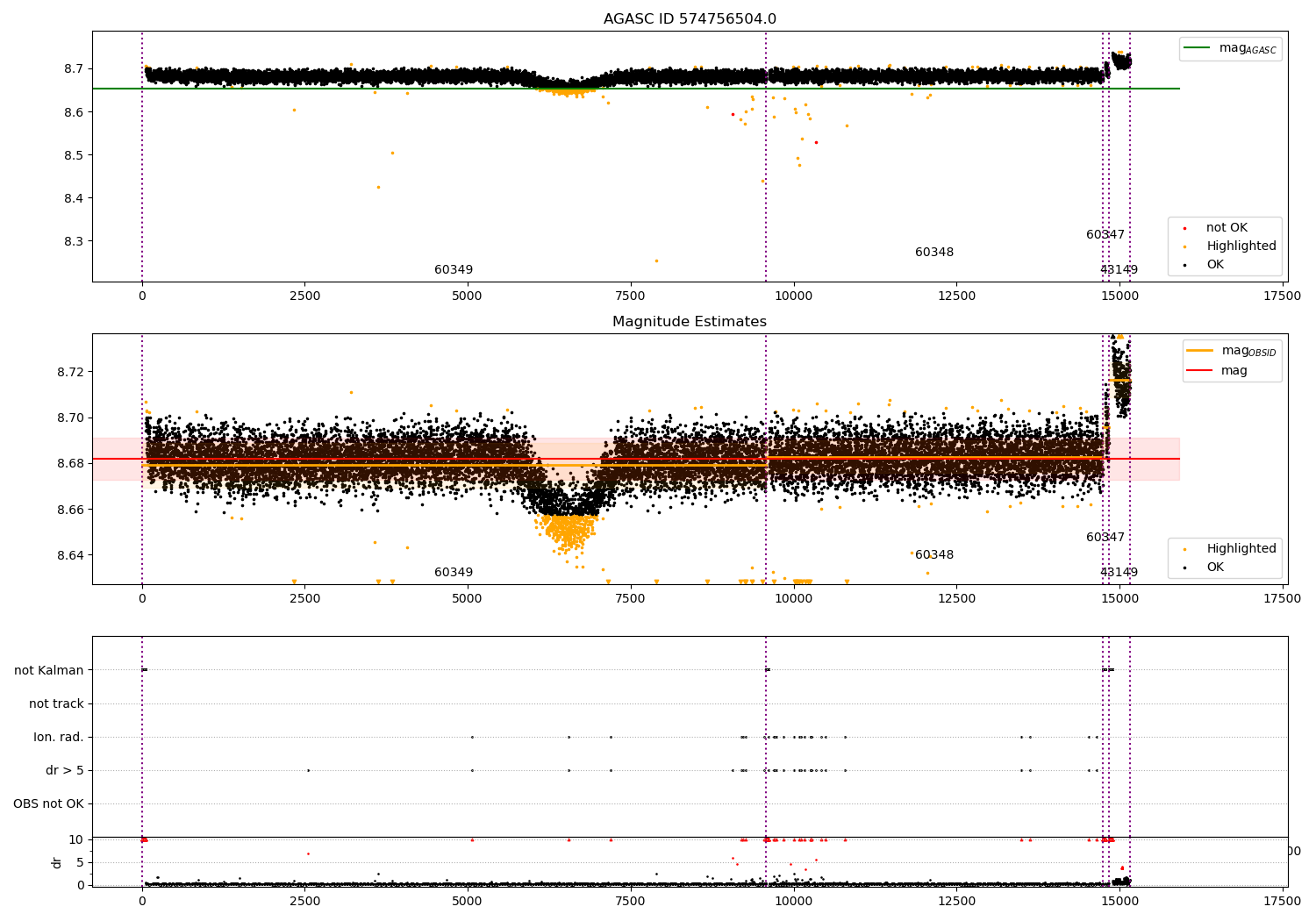Screen dimensions: 1316x921
Task: Click the 8.72 y-axis tick label
Action: tap(70, 372)
